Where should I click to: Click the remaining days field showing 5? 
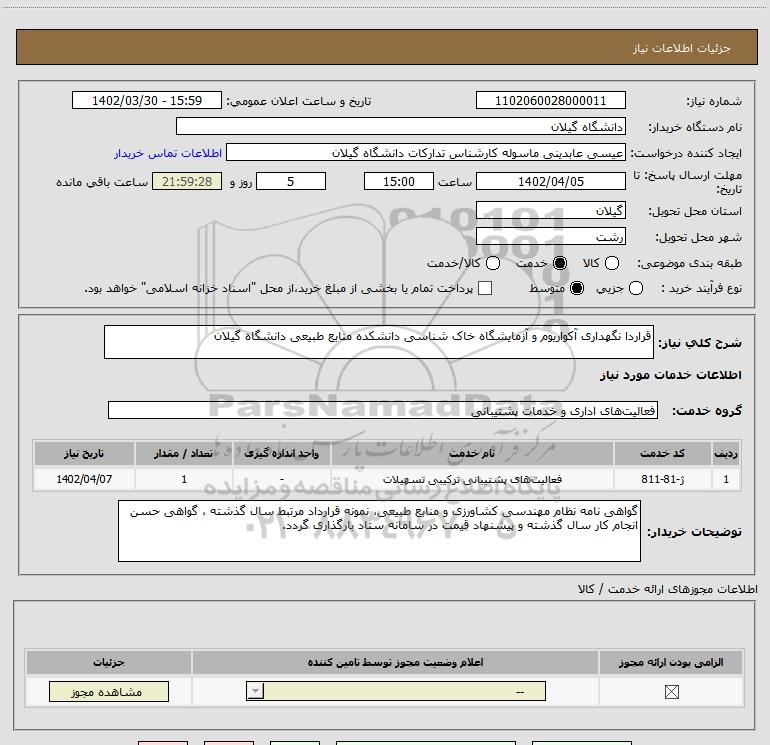(x=291, y=181)
